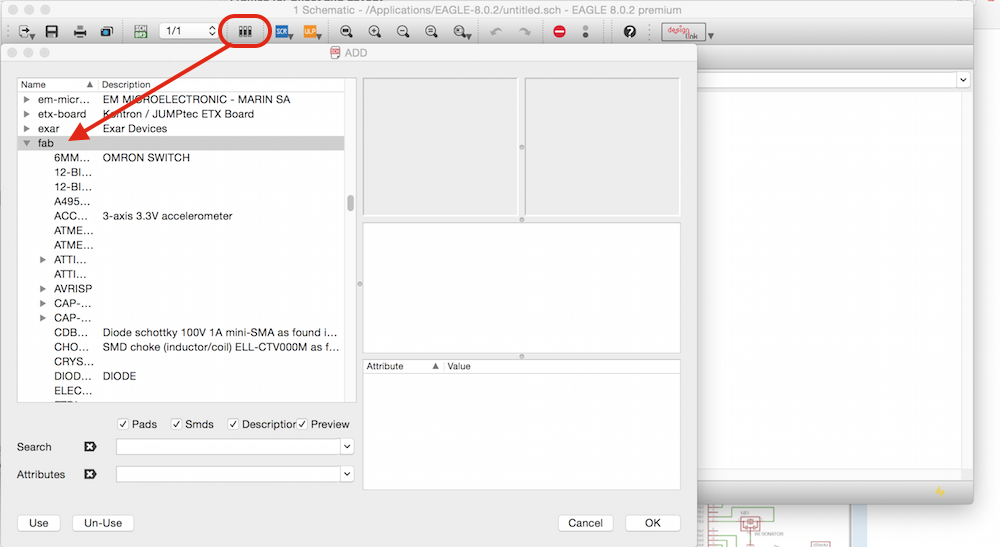Select the exar library name
Viewport: 1000px width, 547px height.
(48, 129)
